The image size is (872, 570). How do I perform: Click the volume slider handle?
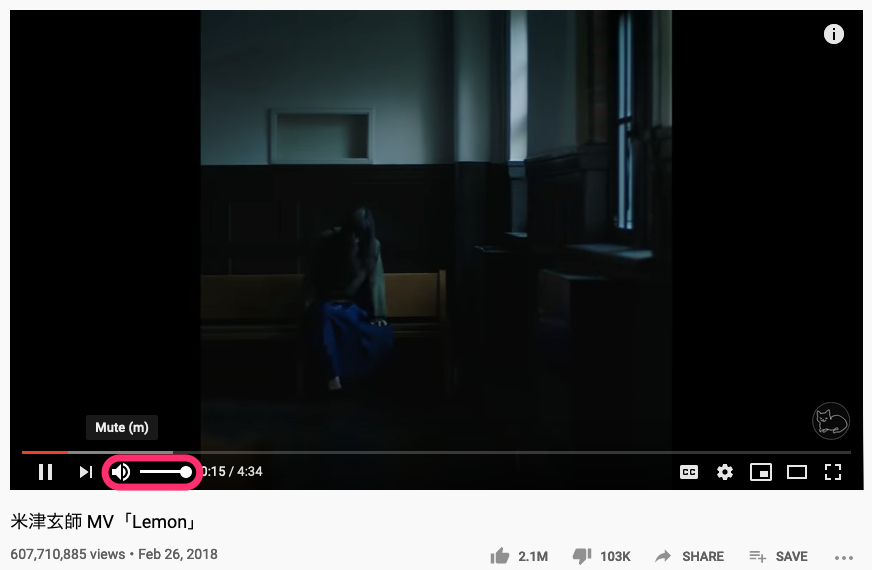click(x=186, y=472)
